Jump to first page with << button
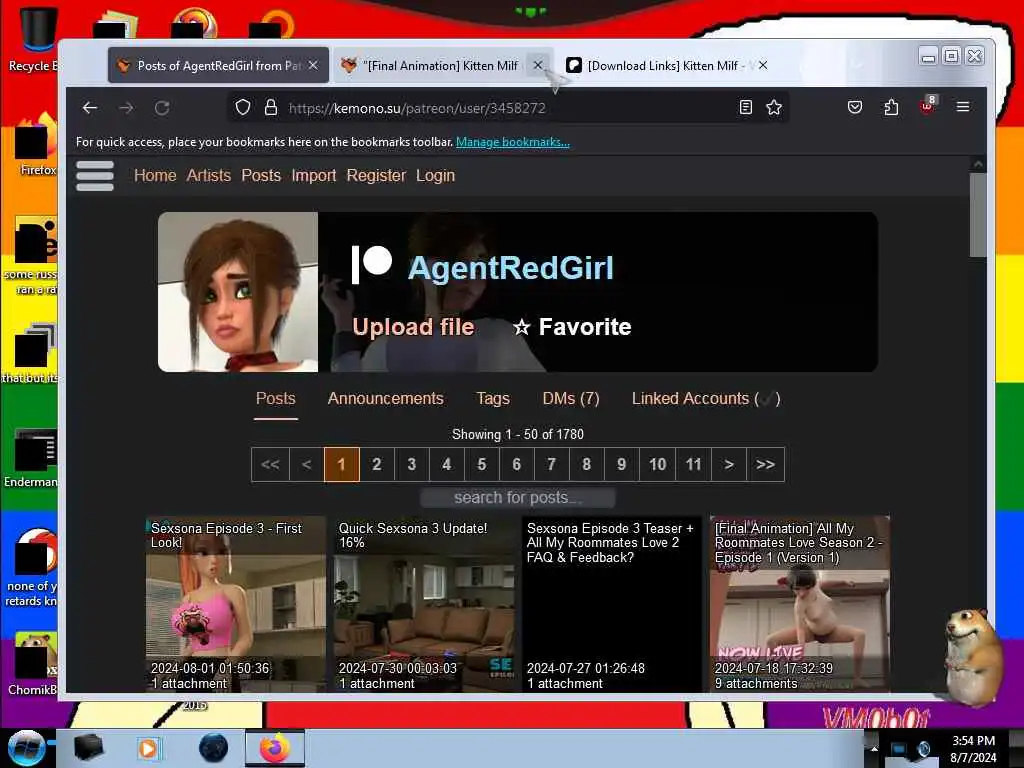 270,464
